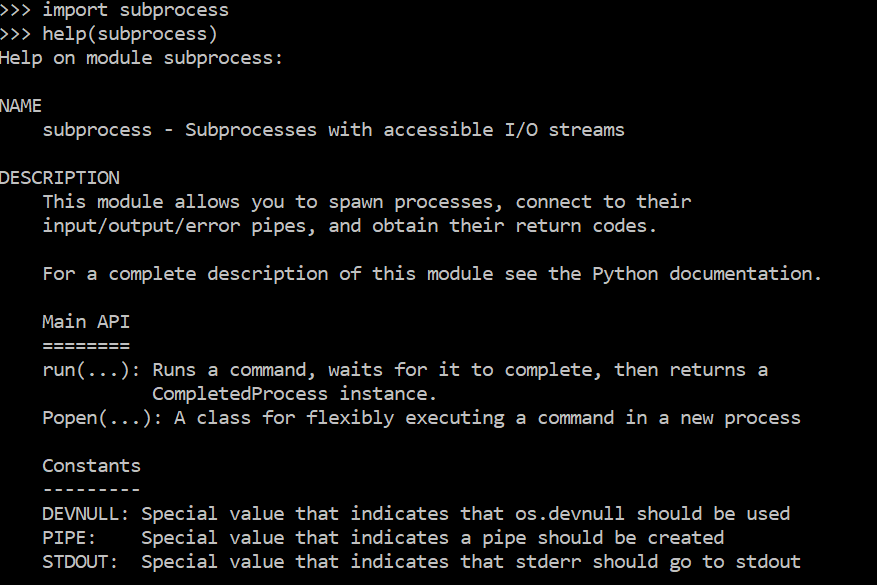Click the 'Main API' heading text
This screenshot has width=877, height=585.
click(86, 322)
